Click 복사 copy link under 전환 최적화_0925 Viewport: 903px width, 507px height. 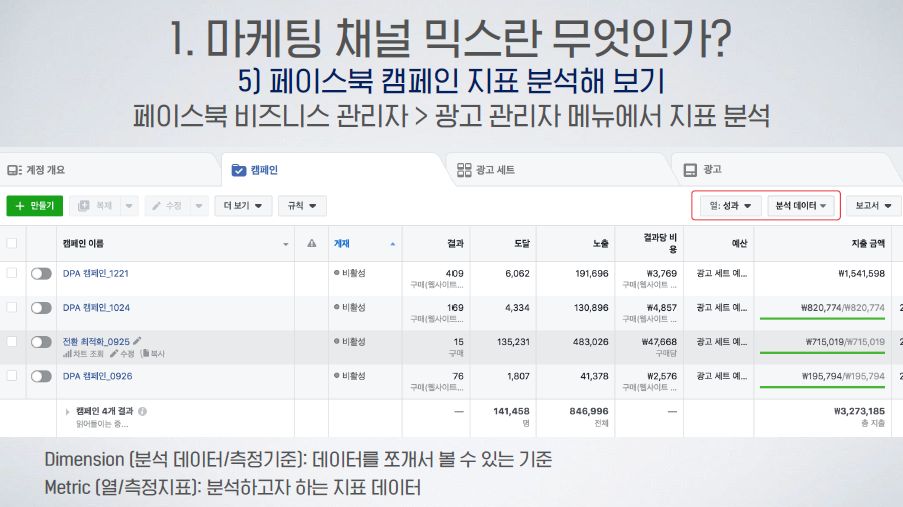pyautogui.click(x=153, y=354)
